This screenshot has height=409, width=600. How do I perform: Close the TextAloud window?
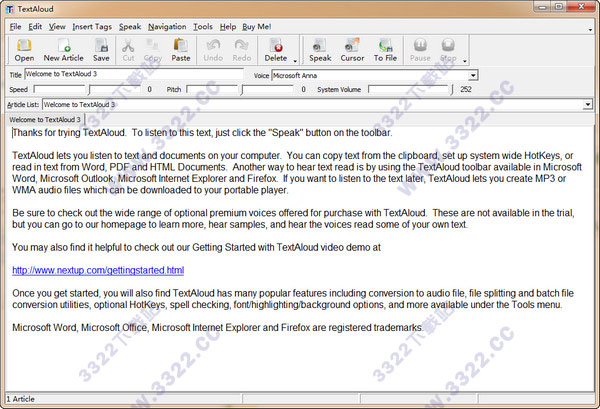[x=581, y=7]
